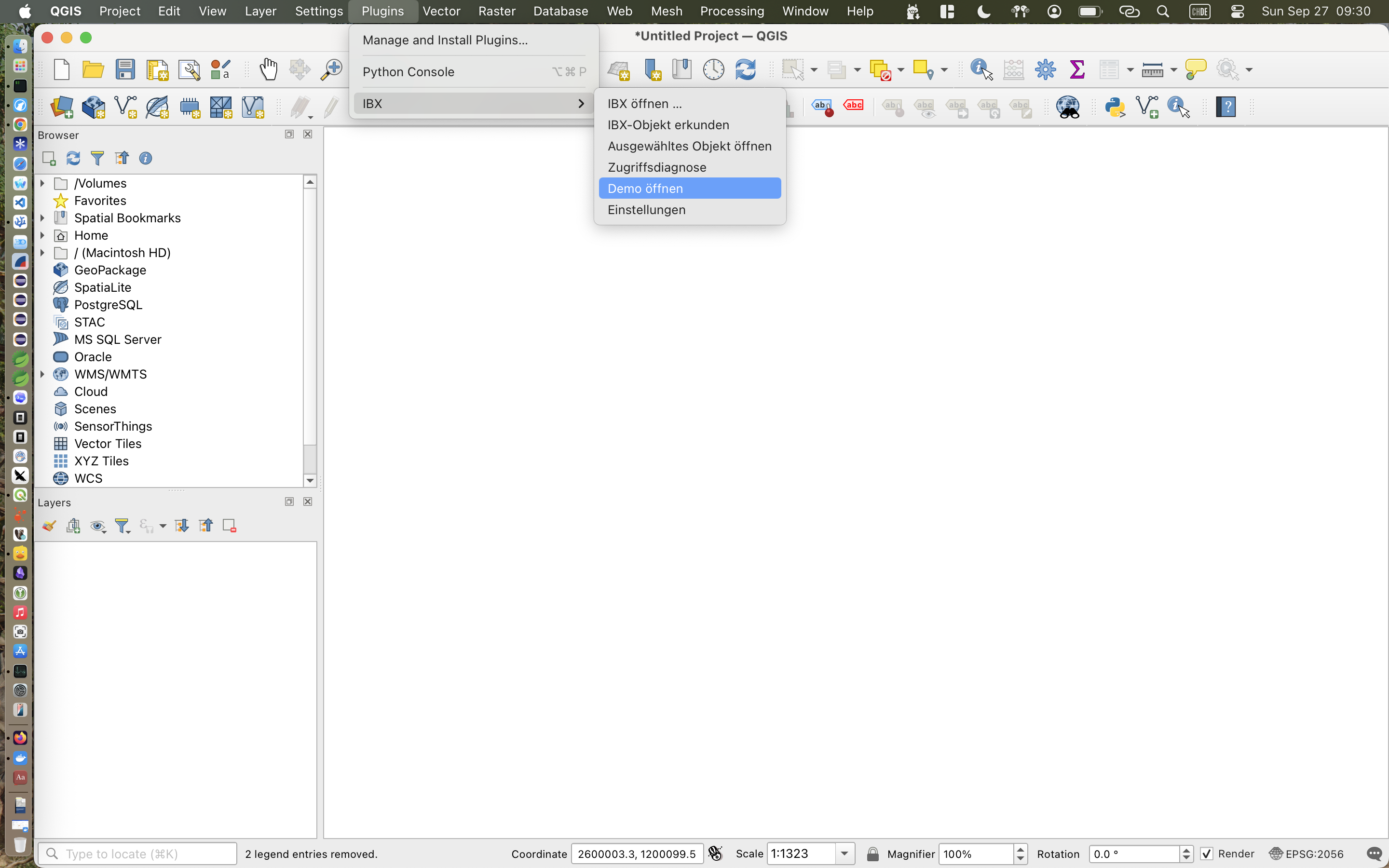Expand the / (Macintosh HD) tree item

42,253
